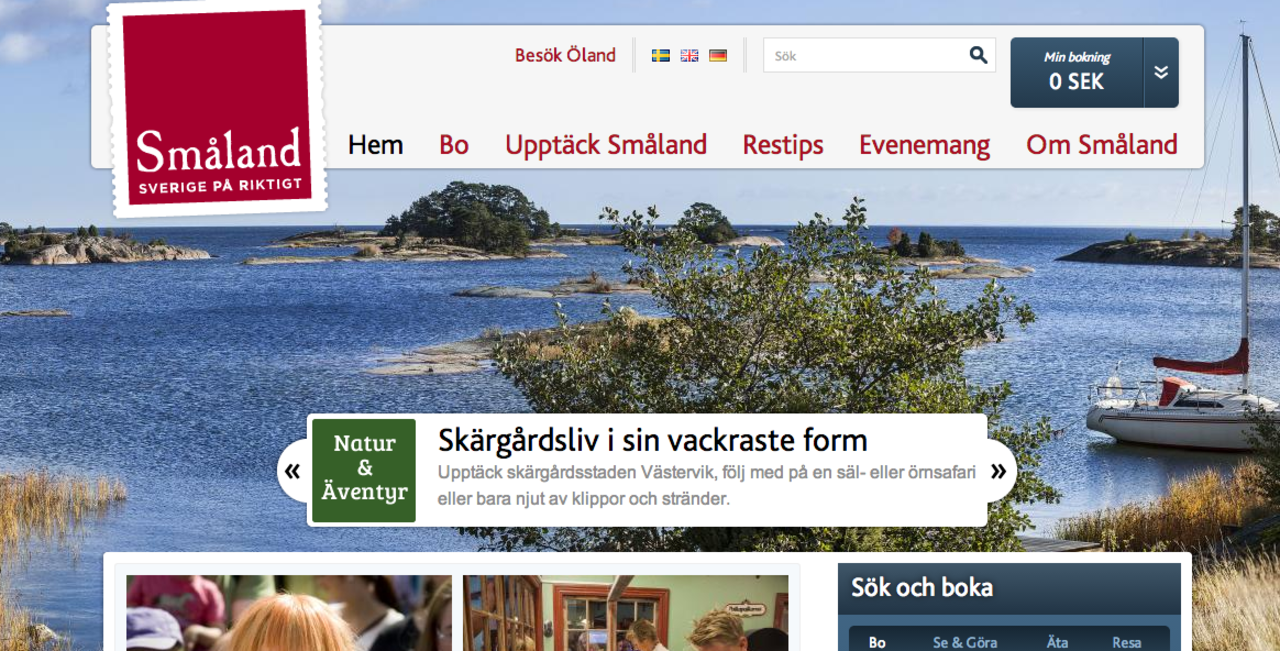
Task: Click the magnifying glass search icon
Action: [977, 56]
